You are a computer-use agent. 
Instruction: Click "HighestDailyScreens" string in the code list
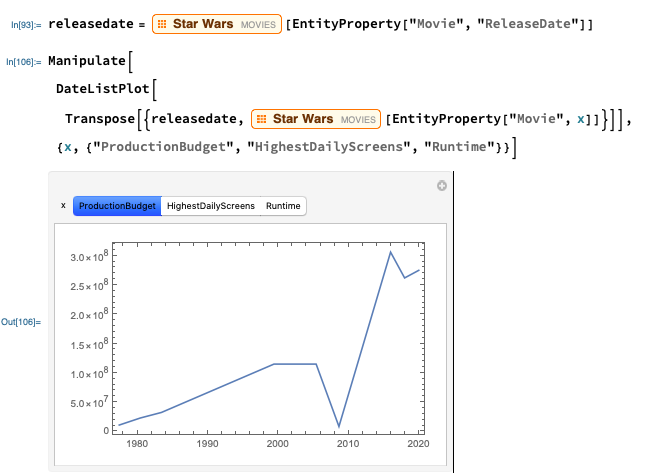pyautogui.click(x=329, y=147)
